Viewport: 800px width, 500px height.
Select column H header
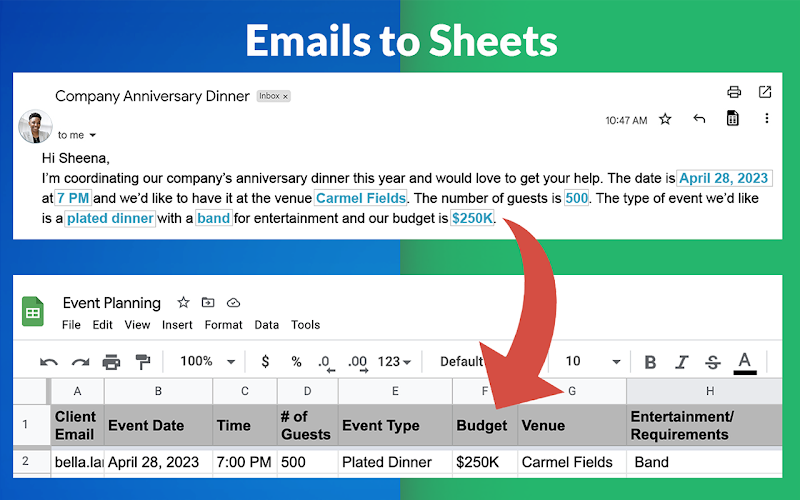pyautogui.click(x=704, y=391)
